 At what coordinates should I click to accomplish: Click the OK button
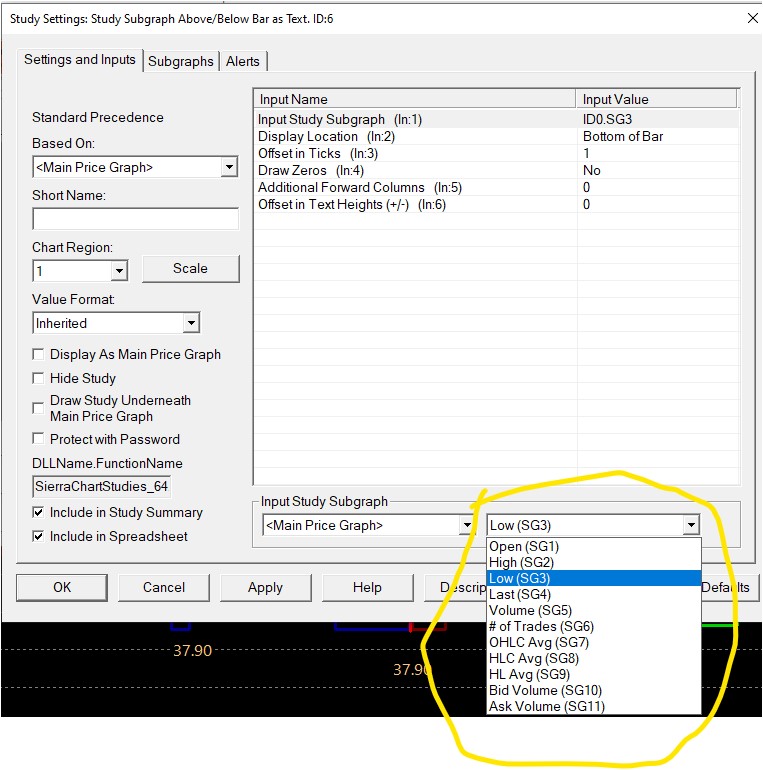point(62,587)
